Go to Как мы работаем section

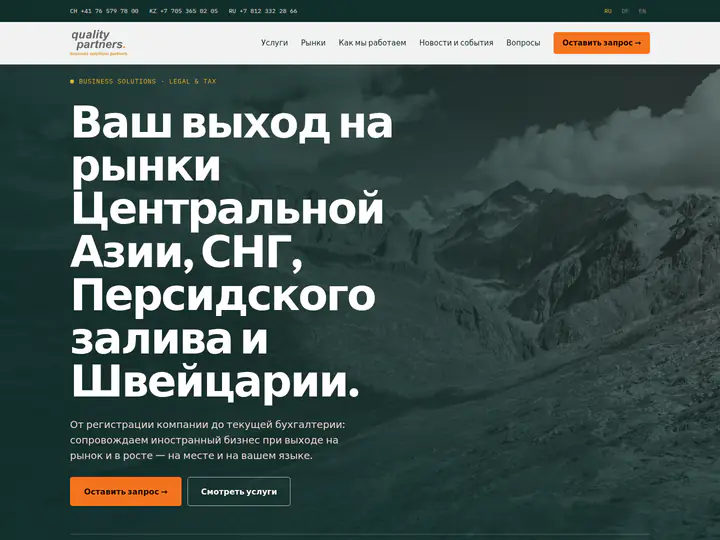click(372, 43)
